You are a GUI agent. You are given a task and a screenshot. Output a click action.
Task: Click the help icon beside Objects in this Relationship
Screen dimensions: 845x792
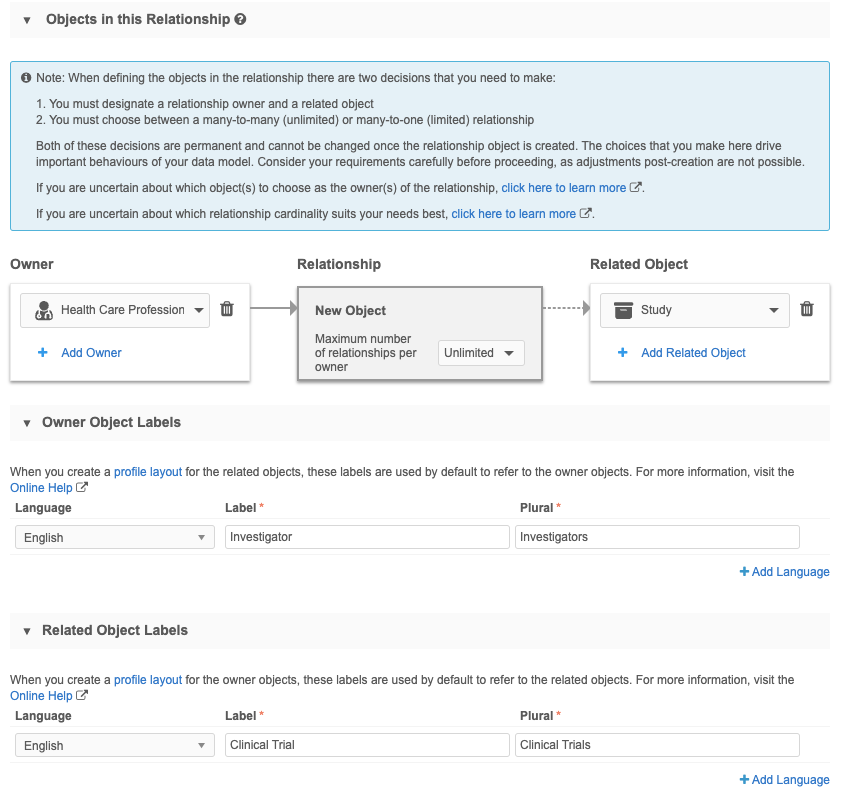241,20
